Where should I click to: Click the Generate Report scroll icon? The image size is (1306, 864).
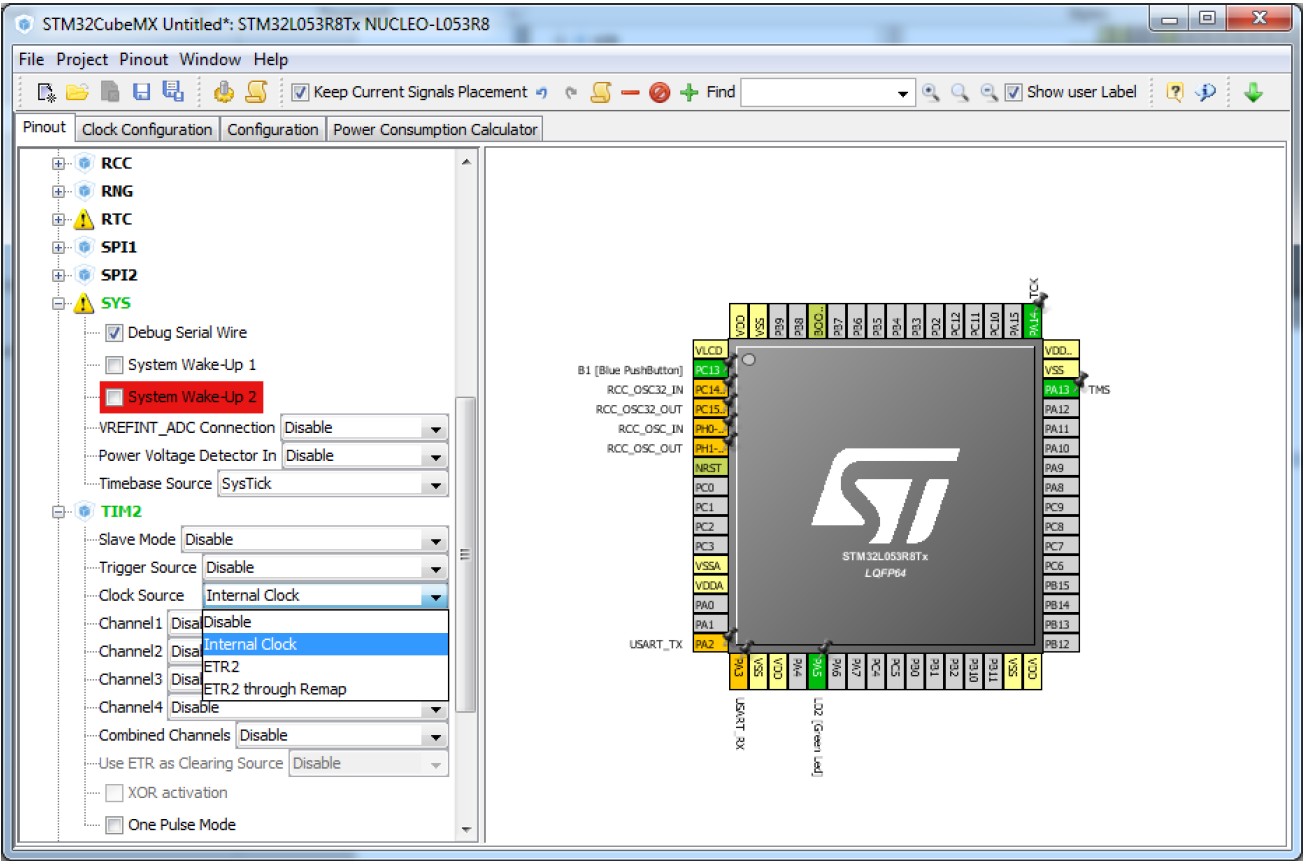click(256, 93)
